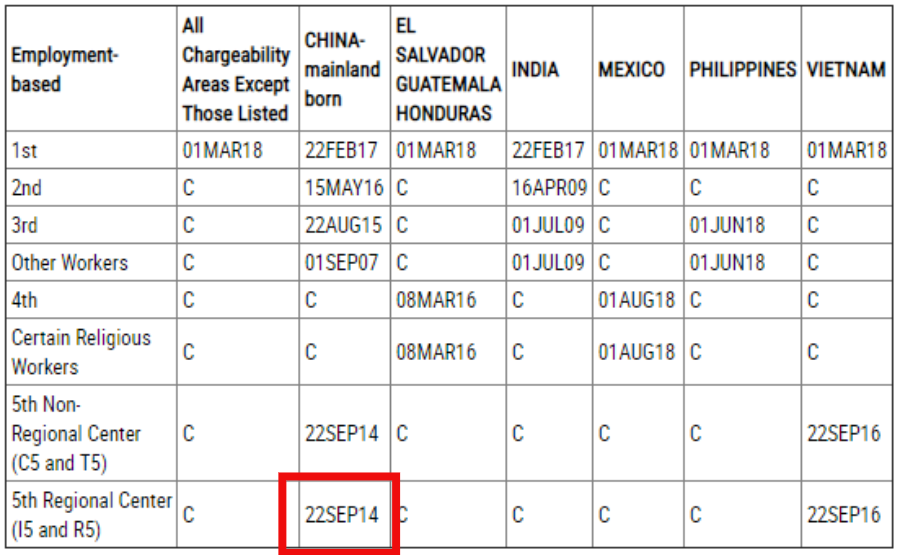
Task: Select the INDIA column header
Action: 535,70
